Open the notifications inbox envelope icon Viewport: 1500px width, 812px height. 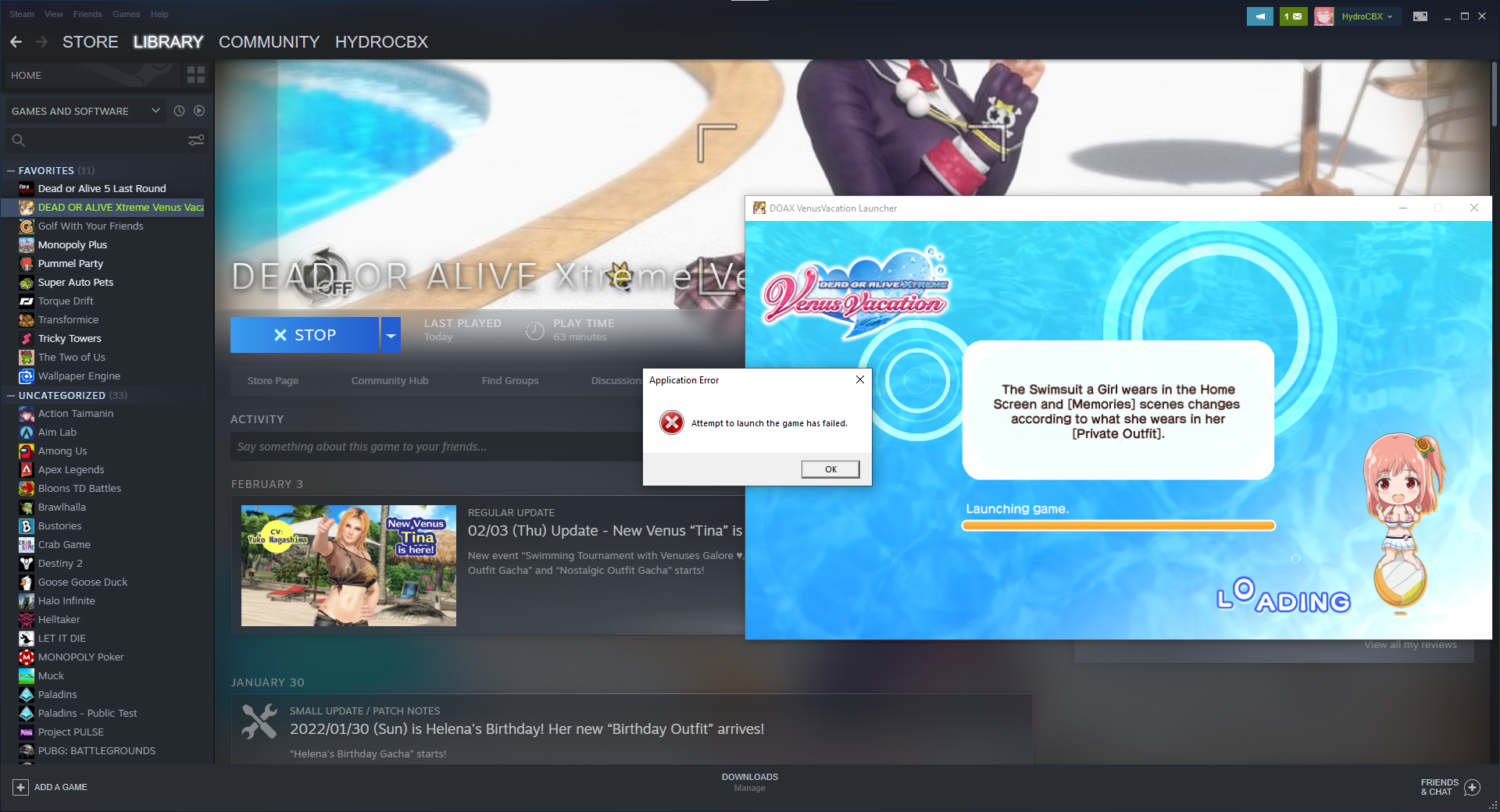coord(1293,16)
